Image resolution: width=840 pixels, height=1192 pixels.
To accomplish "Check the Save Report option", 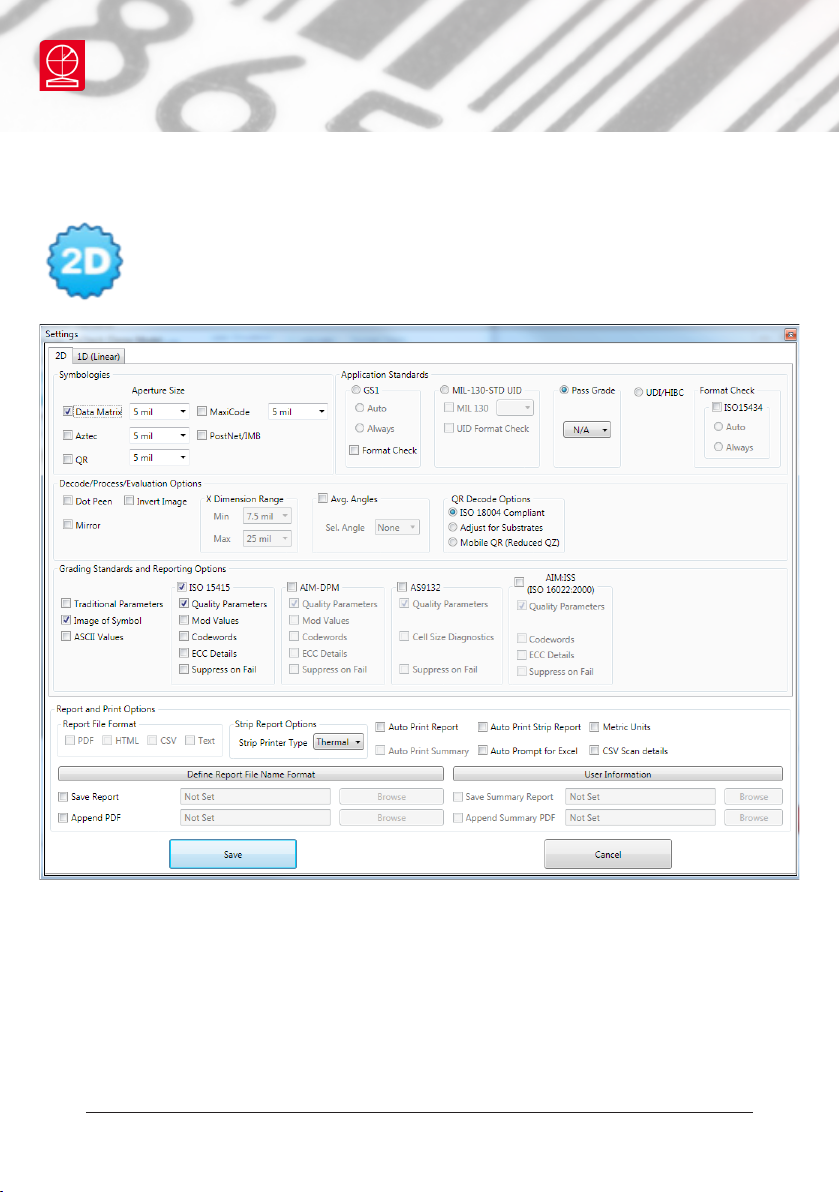I will (x=65, y=797).
